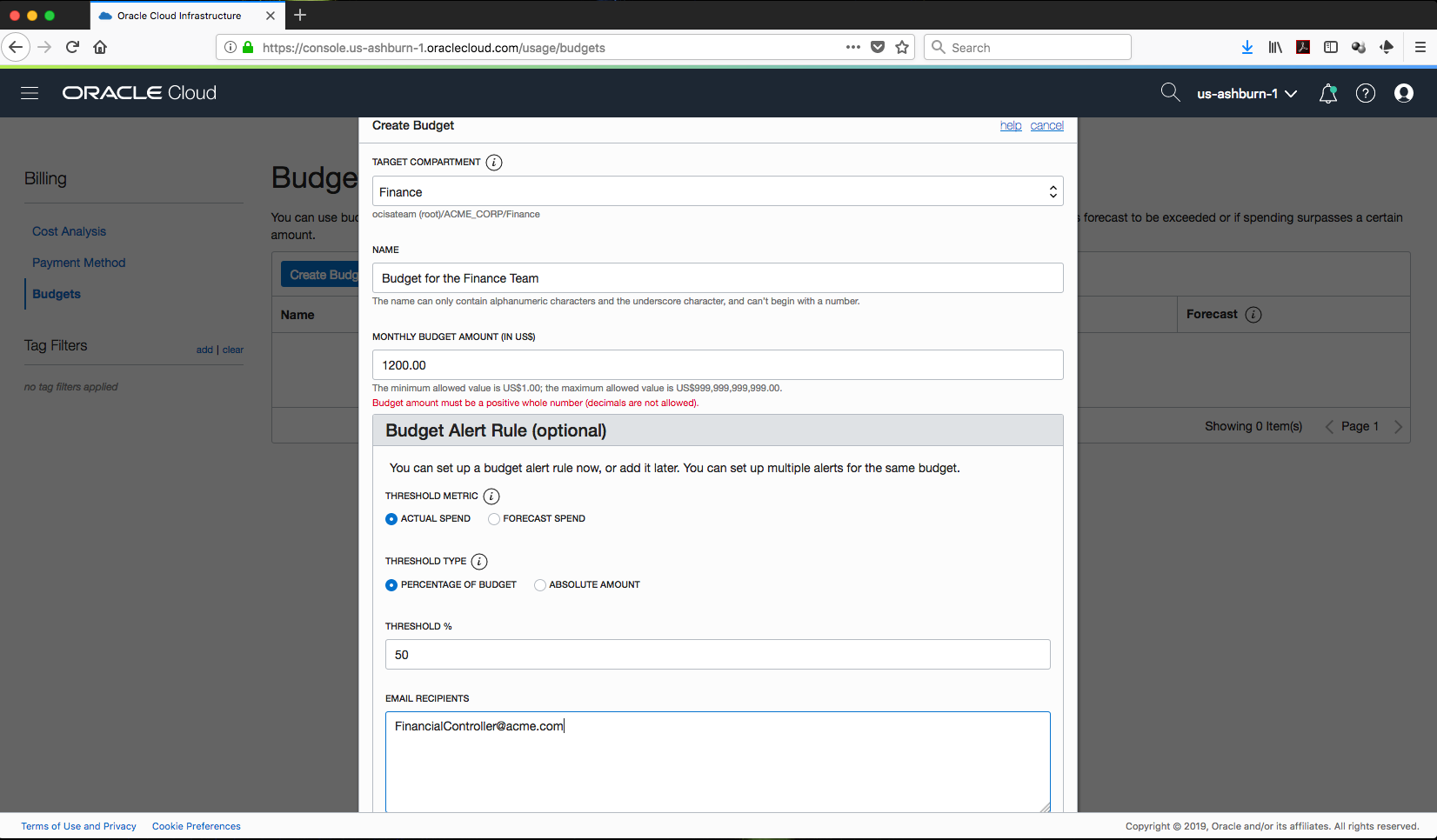
Task: Click the green padlock security icon
Action: (x=248, y=48)
